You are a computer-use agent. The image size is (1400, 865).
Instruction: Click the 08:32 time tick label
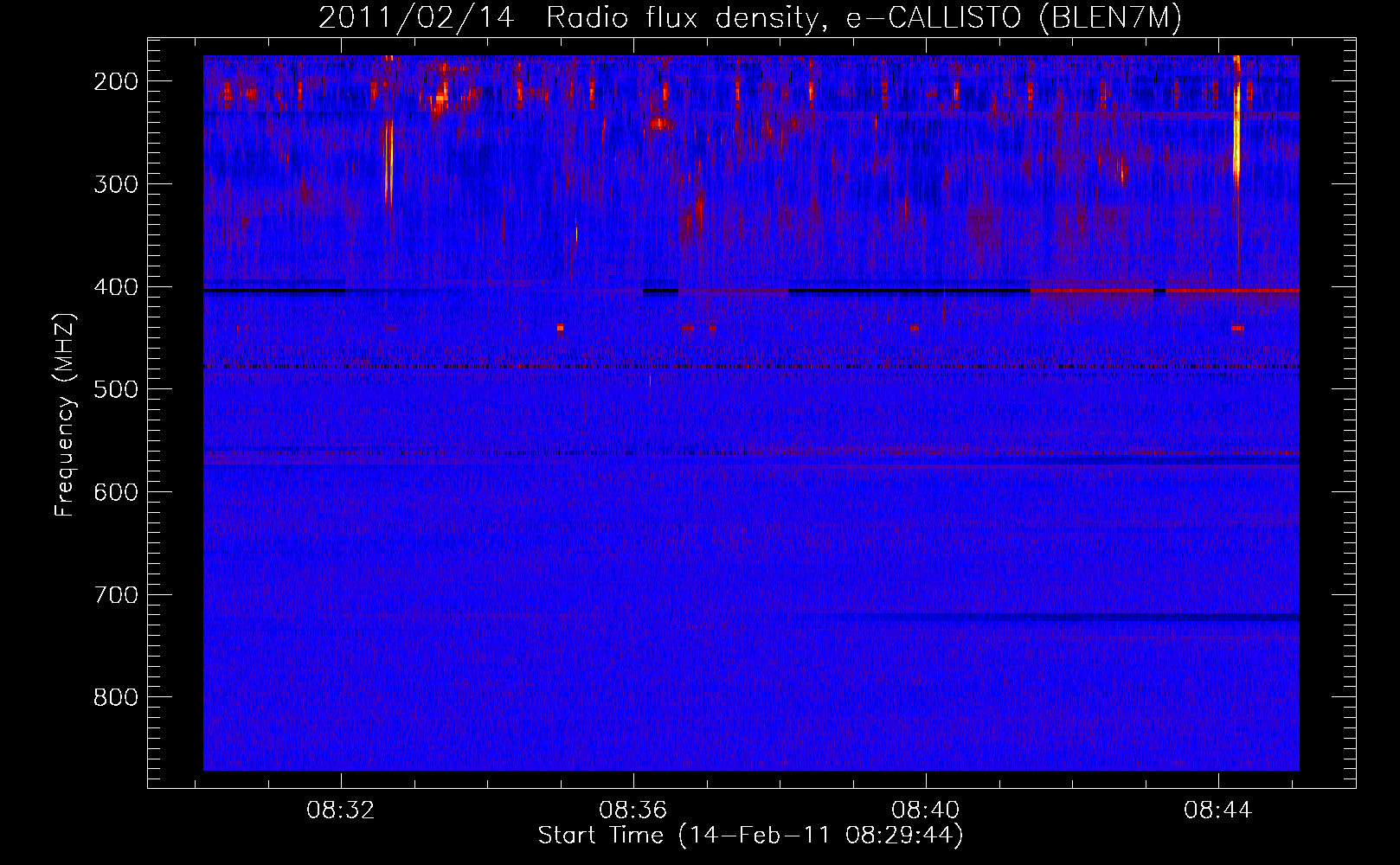click(341, 811)
